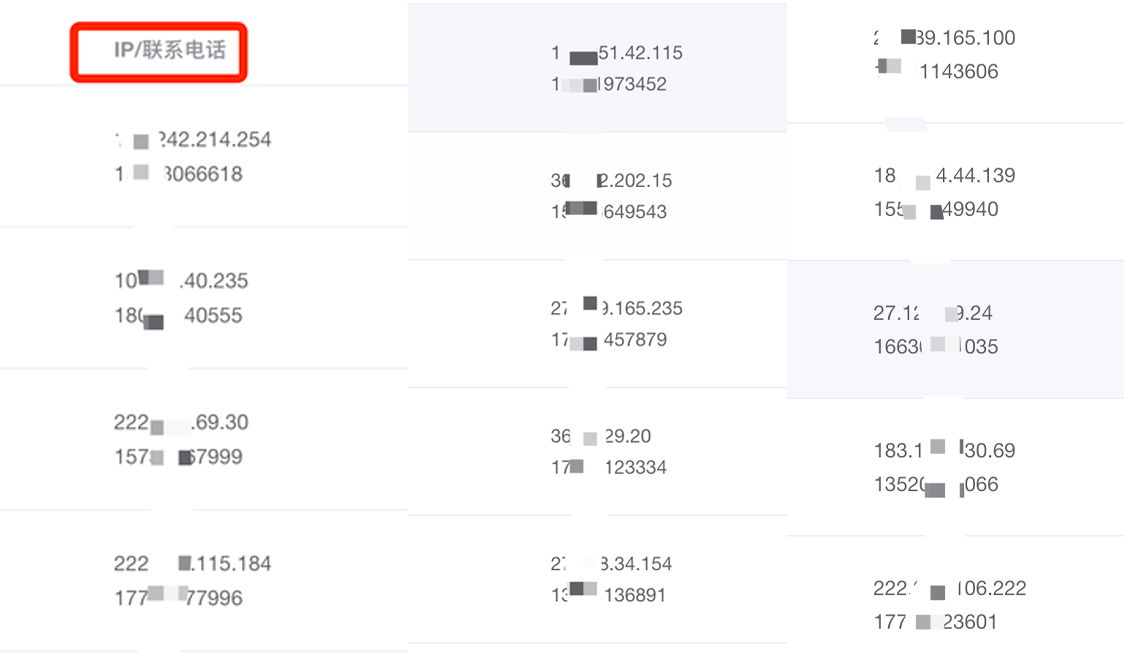1124x657 pixels.
Task: Click the row with IP ending 30.69
Action: click(x=956, y=467)
